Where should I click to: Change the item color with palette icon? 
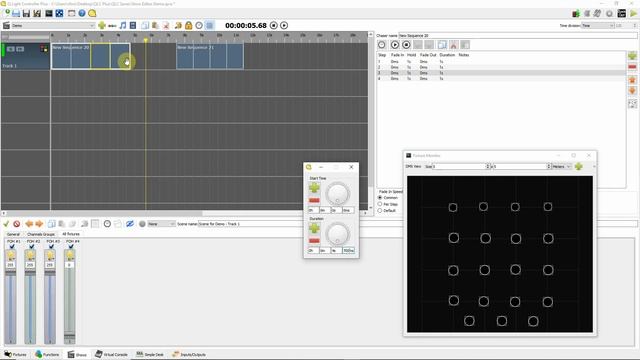pyautogui.click(x=178, y=25)
